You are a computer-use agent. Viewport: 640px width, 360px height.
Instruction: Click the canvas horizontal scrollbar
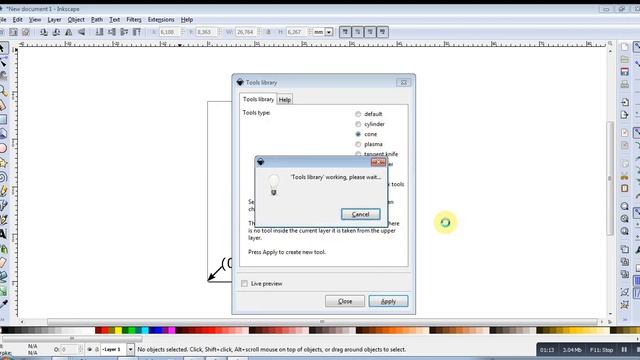point(322,322)
